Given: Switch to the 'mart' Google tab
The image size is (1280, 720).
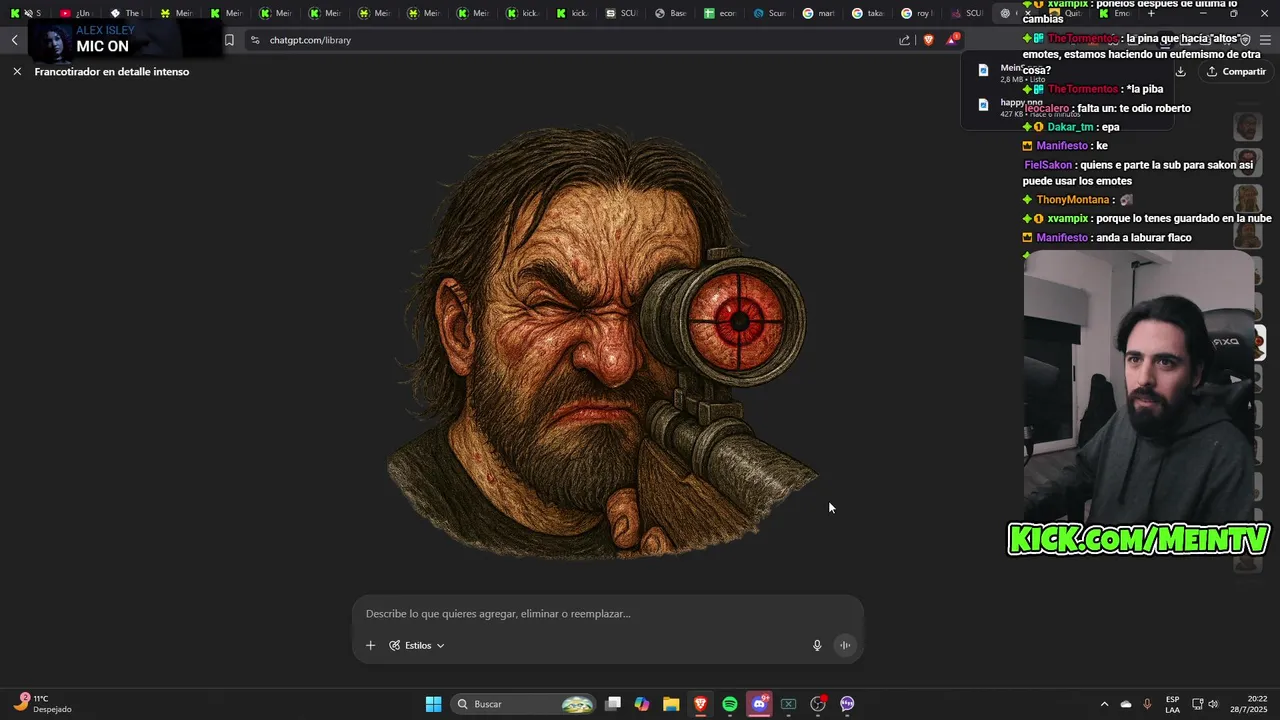Looking at the screenshot, I should [820, 13].
